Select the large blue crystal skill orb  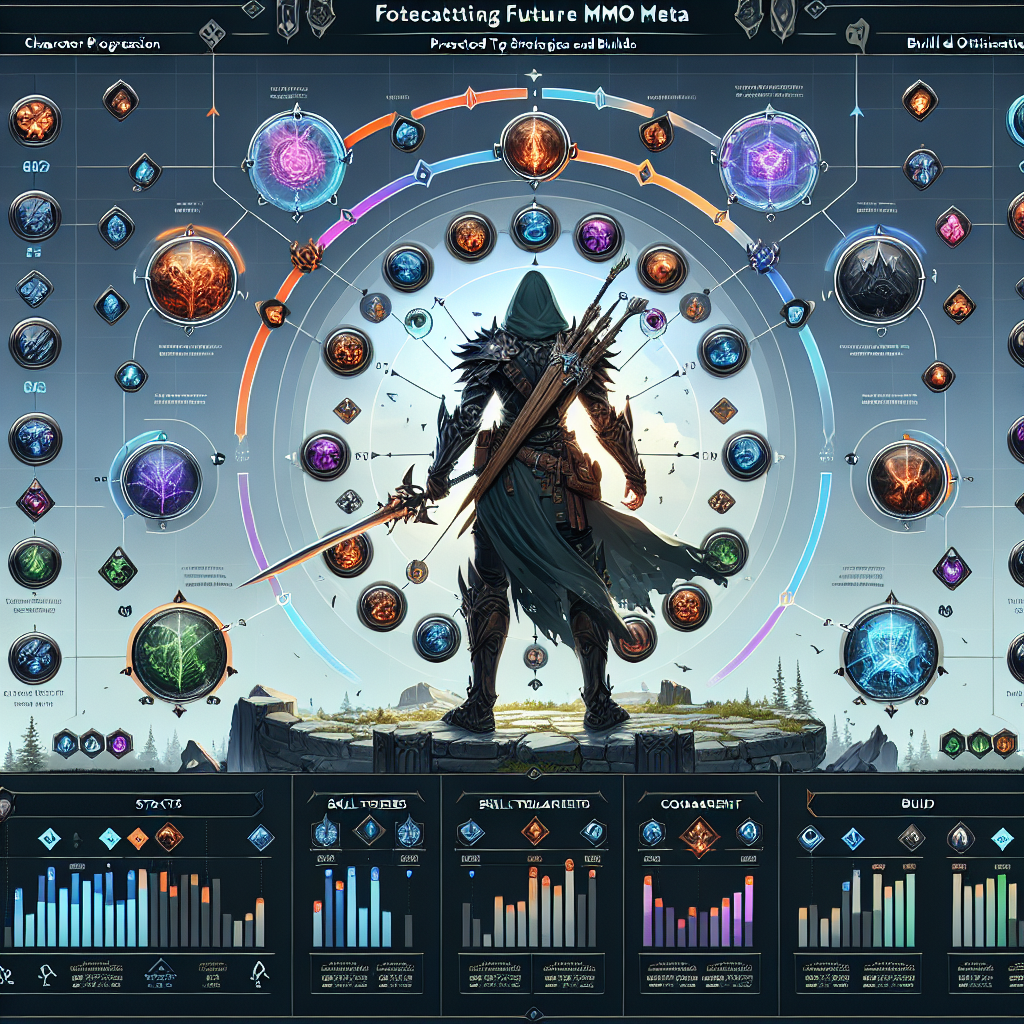click(x=889, y=652)
